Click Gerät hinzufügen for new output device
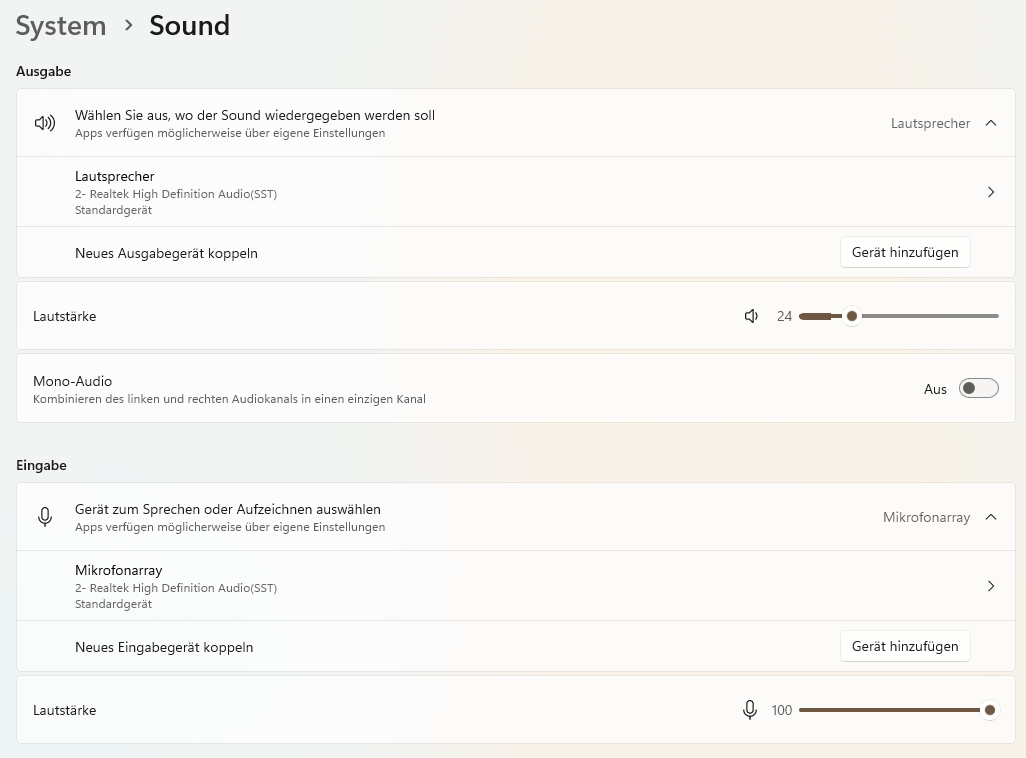 tap(905, 253)
